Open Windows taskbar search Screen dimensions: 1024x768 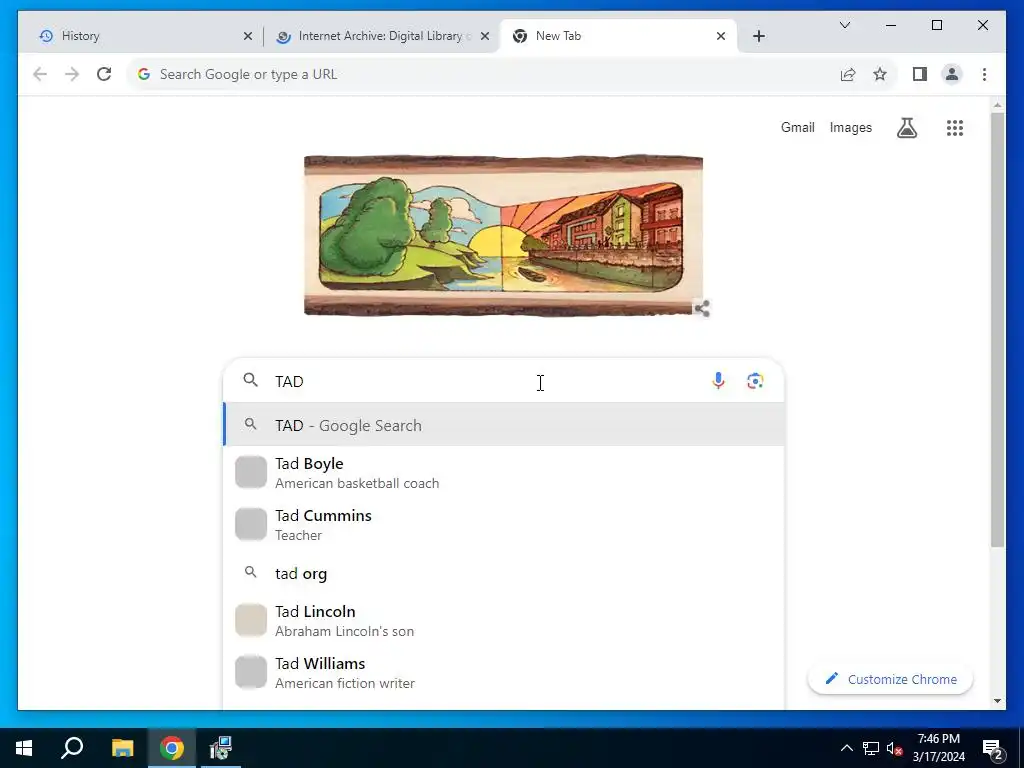pos(72,748)
